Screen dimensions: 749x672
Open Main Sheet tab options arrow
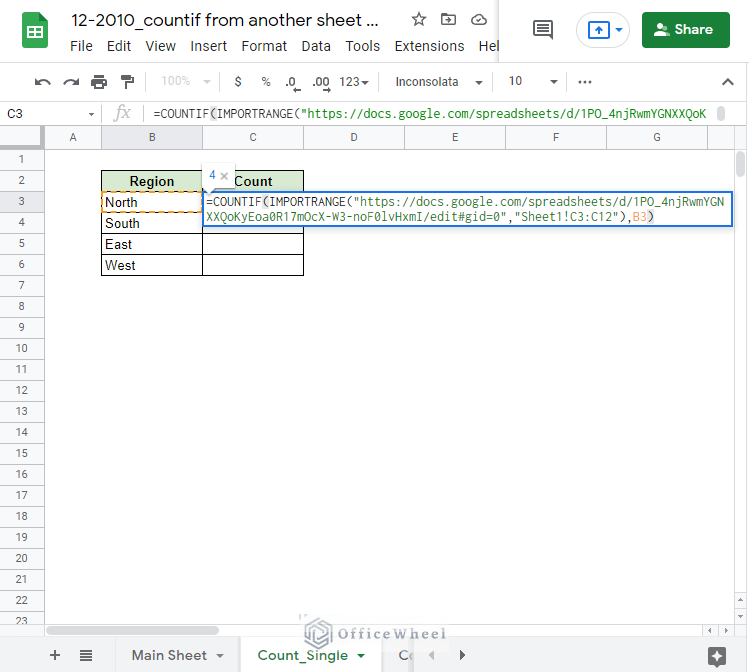pos(220,656)
